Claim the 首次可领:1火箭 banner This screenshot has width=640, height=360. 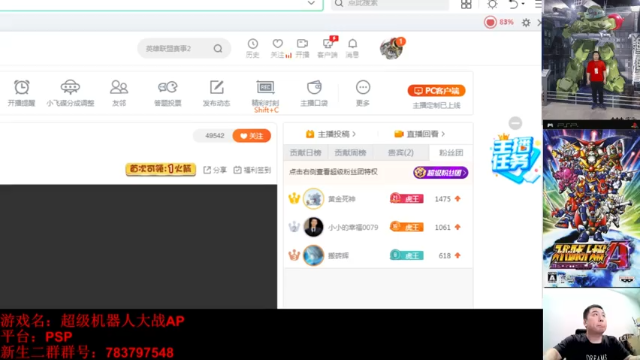[160, 169]
